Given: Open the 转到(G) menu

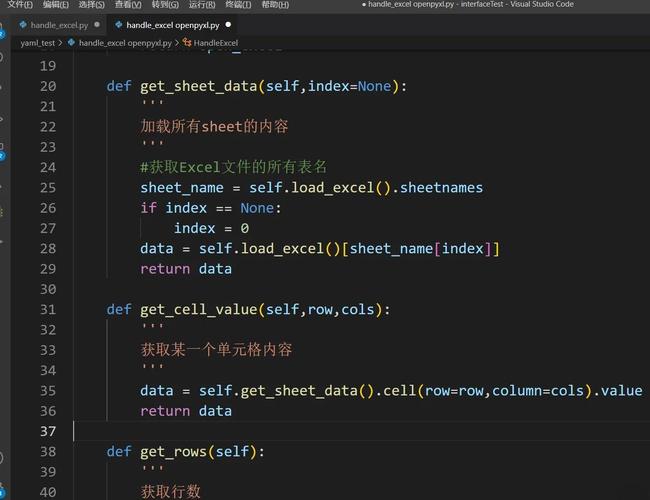Looking at the screenshot, I should (165, 5).
